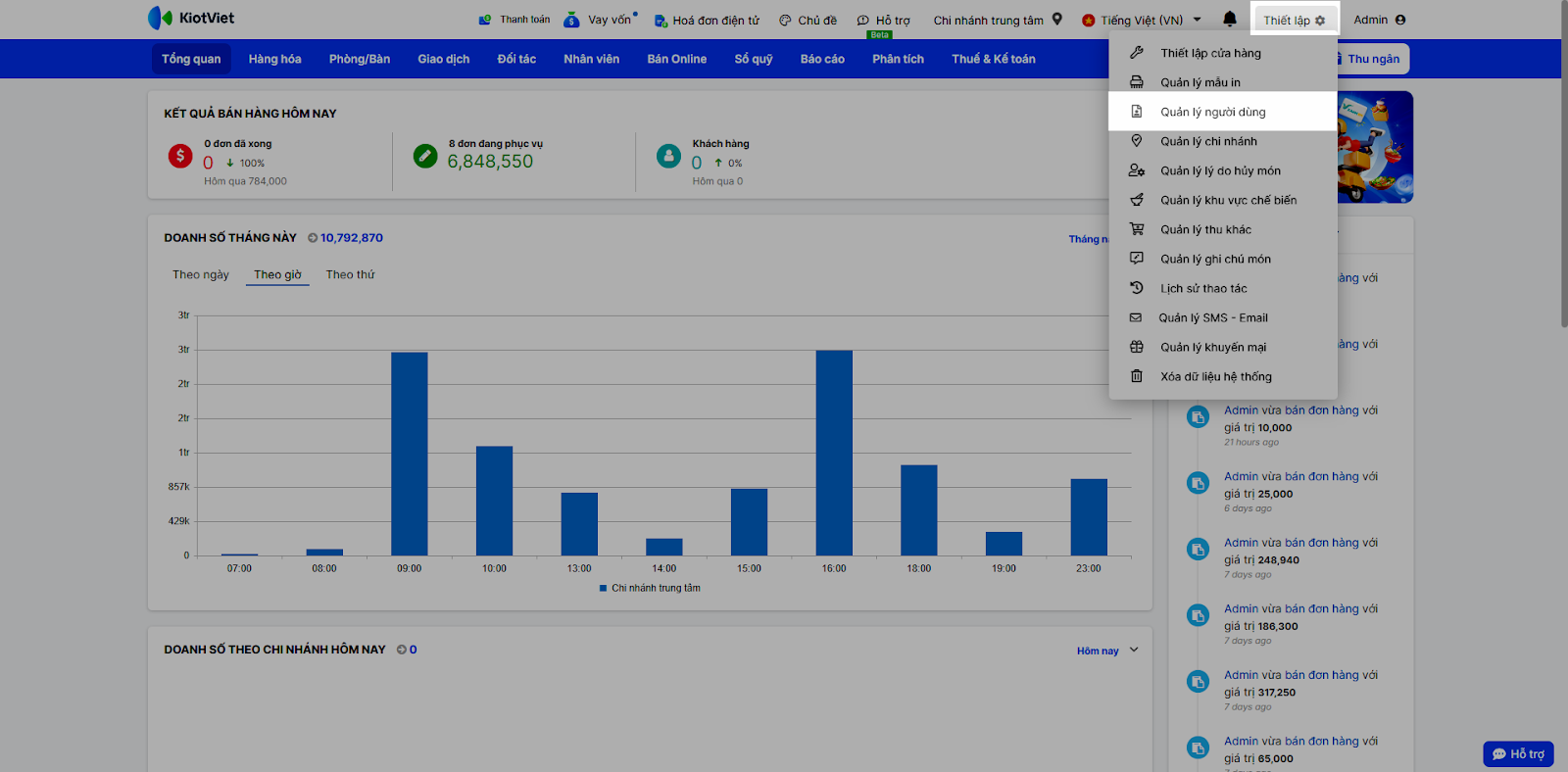Image resolution: width=1568 pixels, height=772 pixels.
Task: Open the Chi nhánh trung tâm branch selector
Action: click(997, 20)
